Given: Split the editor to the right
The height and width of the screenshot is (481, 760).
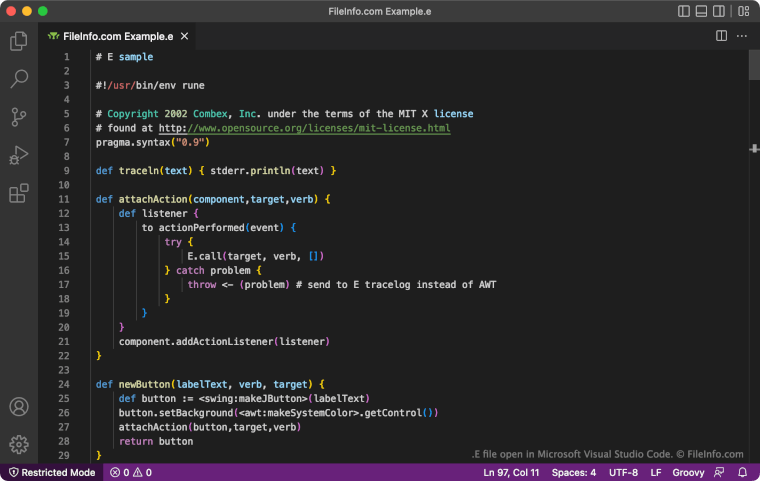Looking at the screenshot, I should pos(721,36).
